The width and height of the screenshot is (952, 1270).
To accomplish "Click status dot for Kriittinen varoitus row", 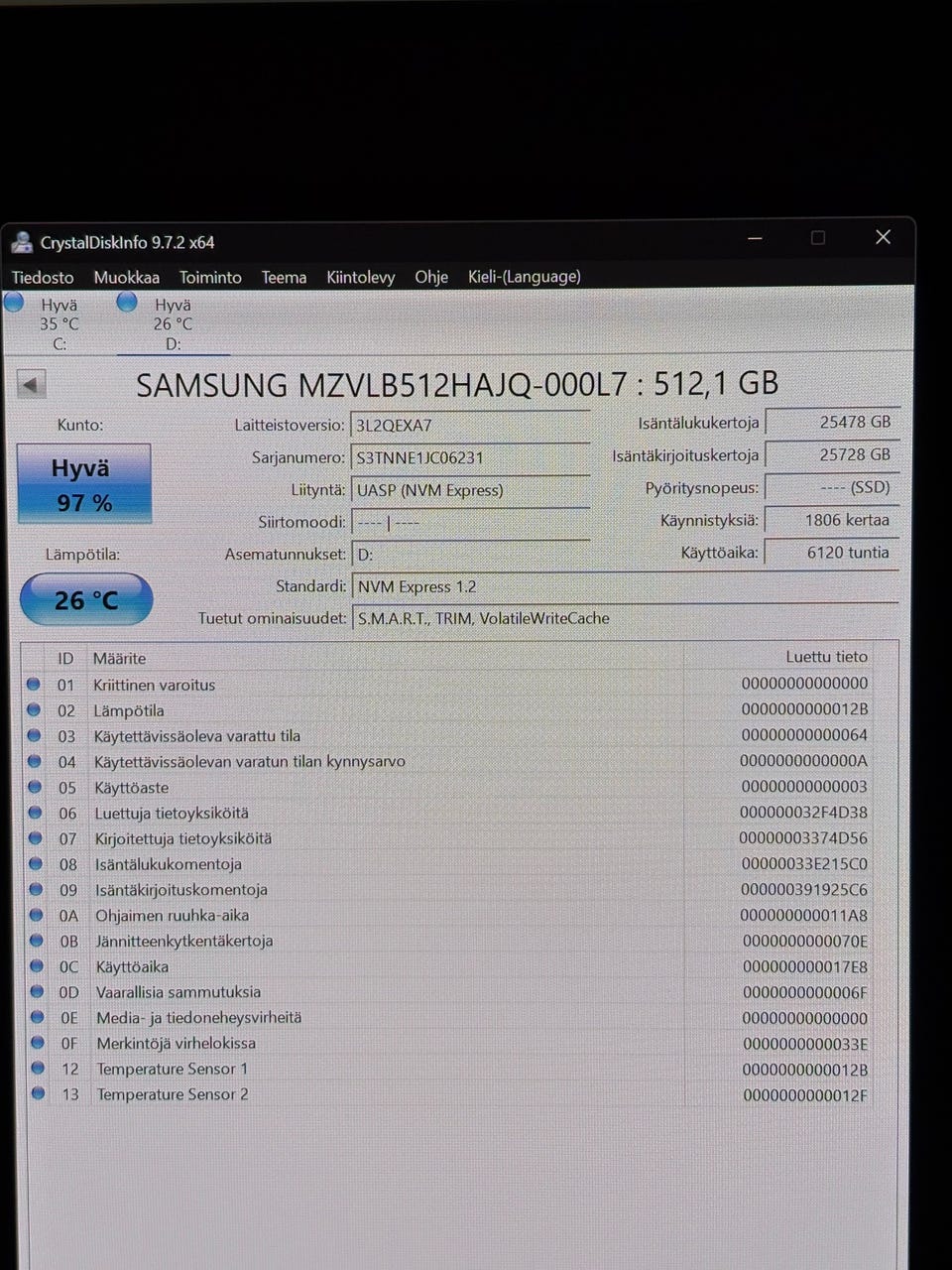I will (34, 684).
